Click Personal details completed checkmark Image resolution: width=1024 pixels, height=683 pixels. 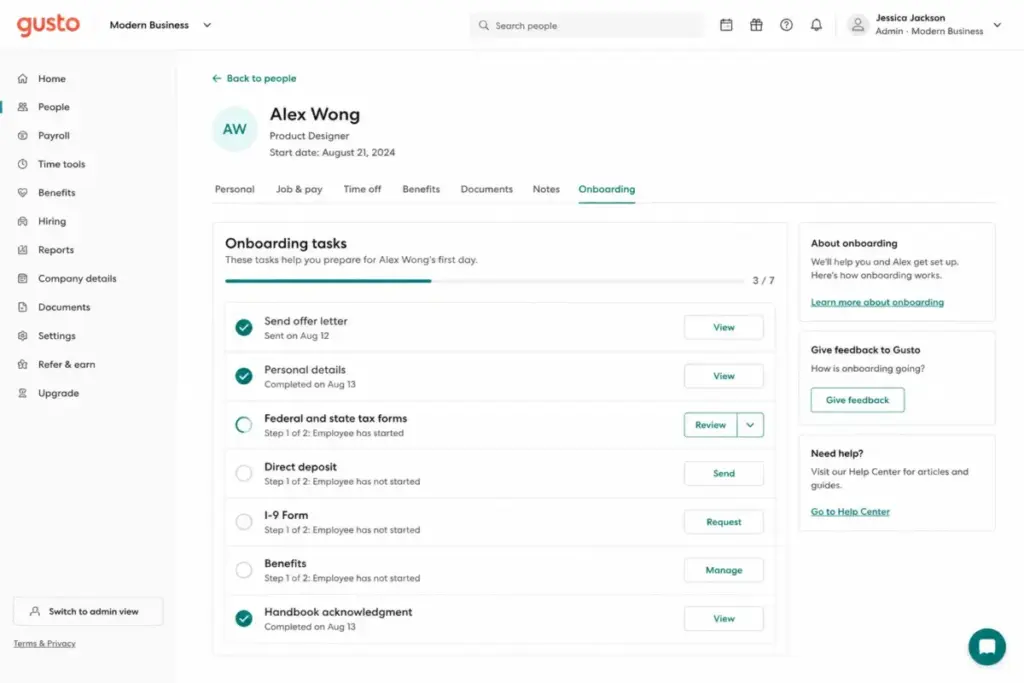[x=244, y=376]
